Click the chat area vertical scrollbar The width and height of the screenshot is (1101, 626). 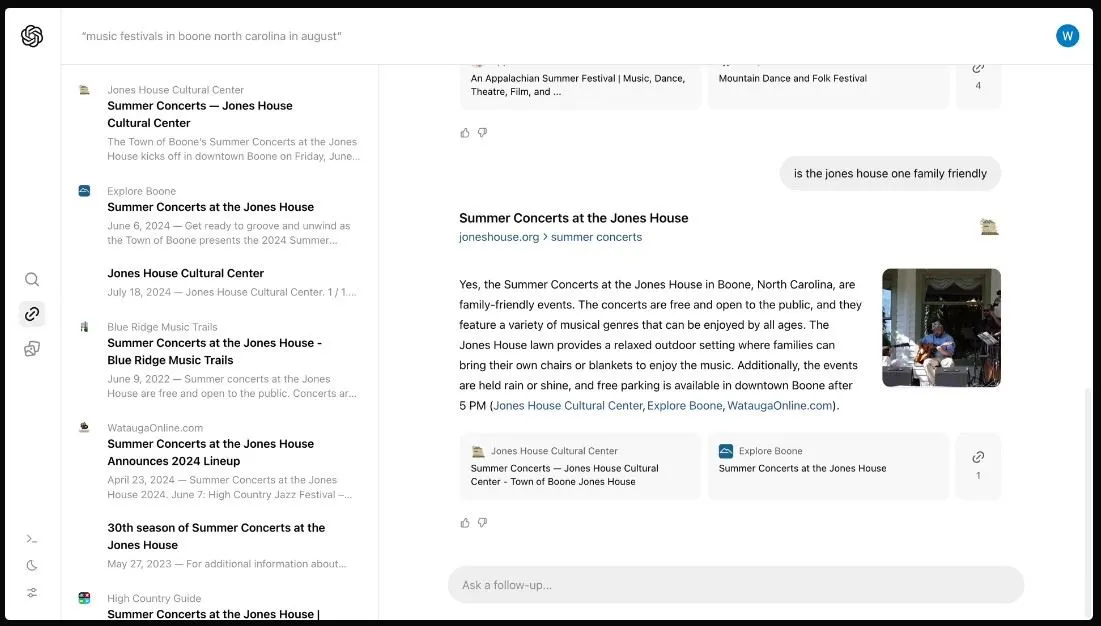tap(1089, 502)
